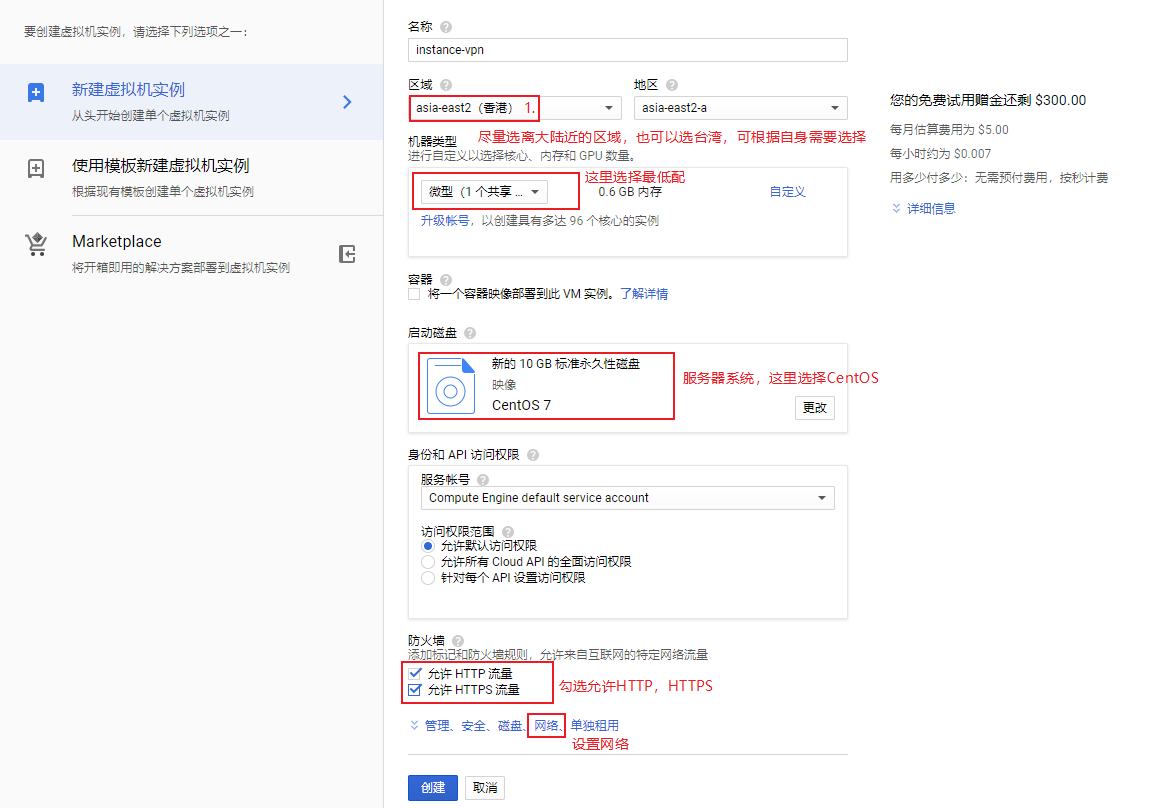Click the chevron arrow beside 新建虚拟机实例

[347, 101]
